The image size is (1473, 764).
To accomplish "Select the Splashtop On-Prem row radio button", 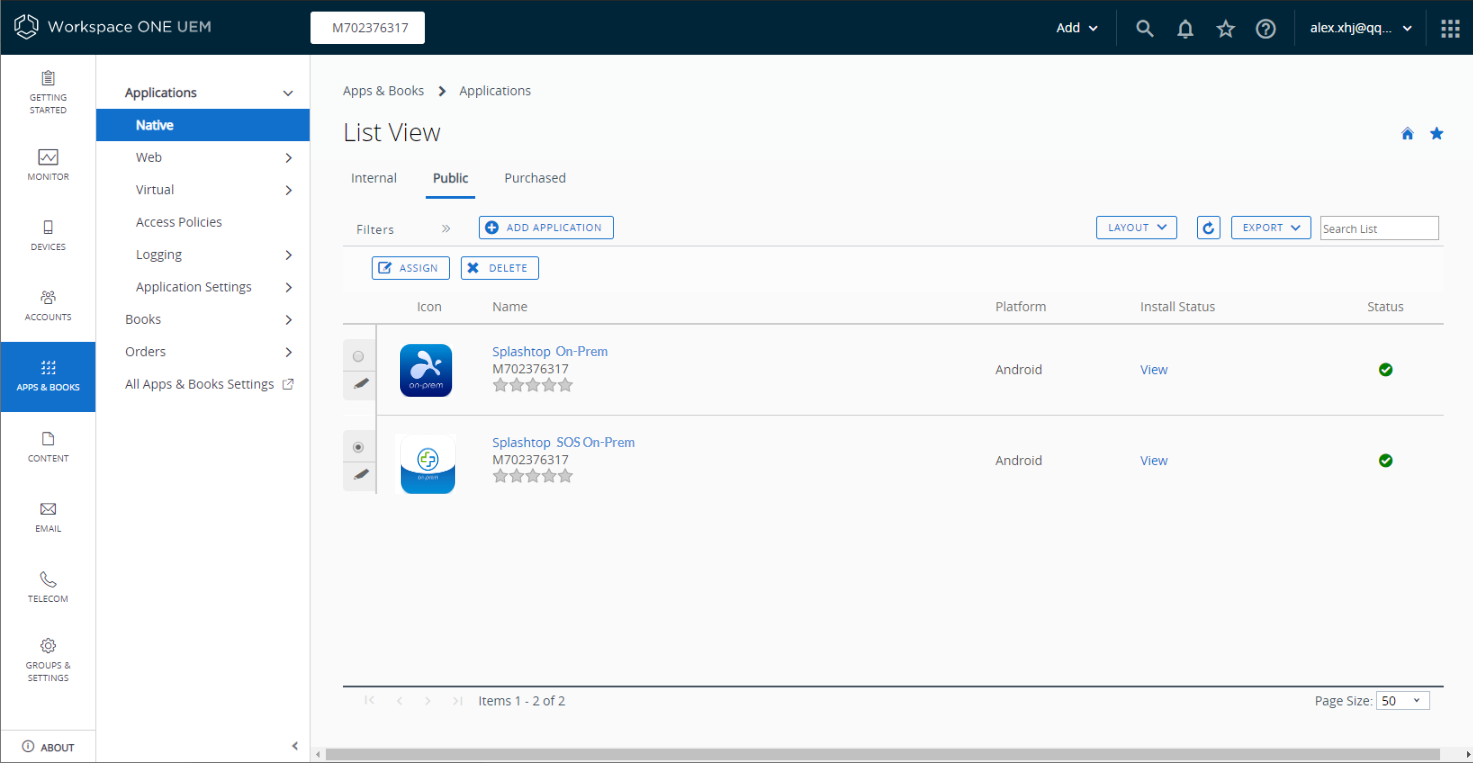I will click(x=359, y=356).
